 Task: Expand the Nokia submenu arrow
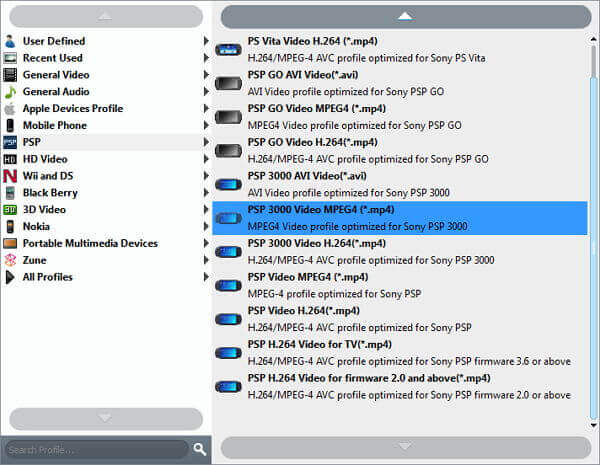click(x=206, y=226)
